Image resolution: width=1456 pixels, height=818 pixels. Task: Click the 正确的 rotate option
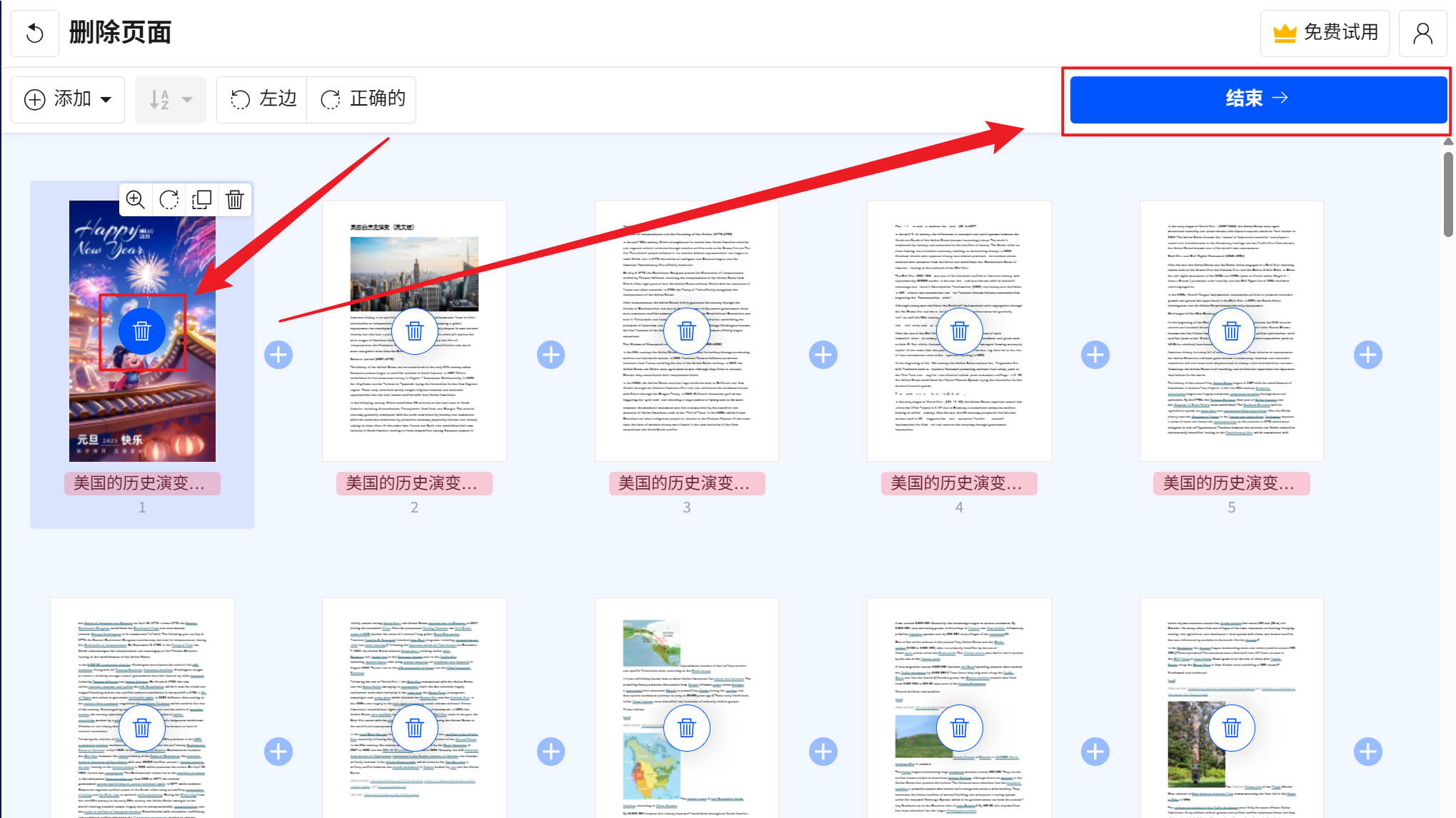362,99
